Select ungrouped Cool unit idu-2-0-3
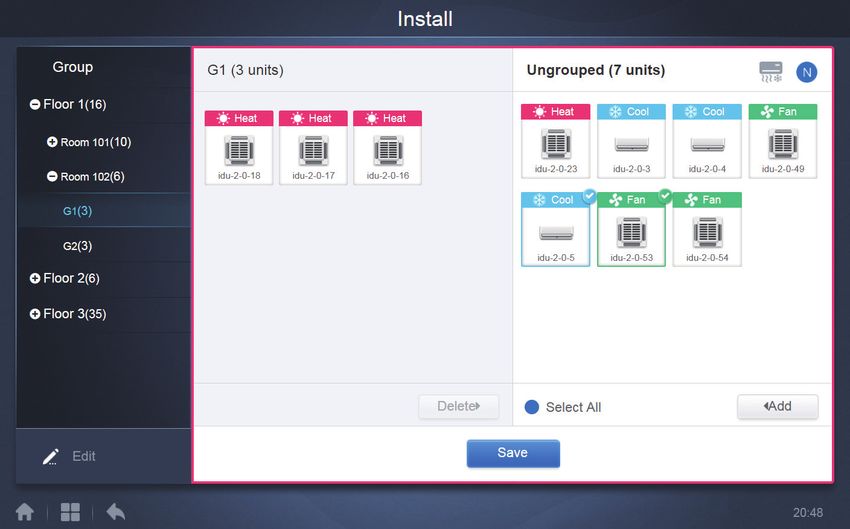The height and width of the screenshot is (529, 850). tap(632, 141)
